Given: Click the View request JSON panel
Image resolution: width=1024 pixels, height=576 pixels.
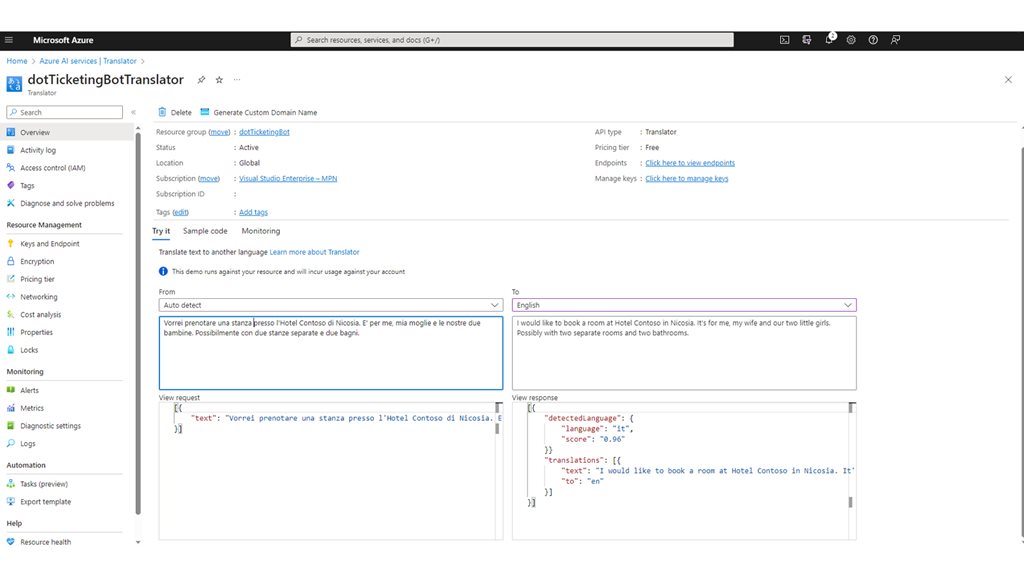Looking at the screenshot, I should [x=331, y=472].
